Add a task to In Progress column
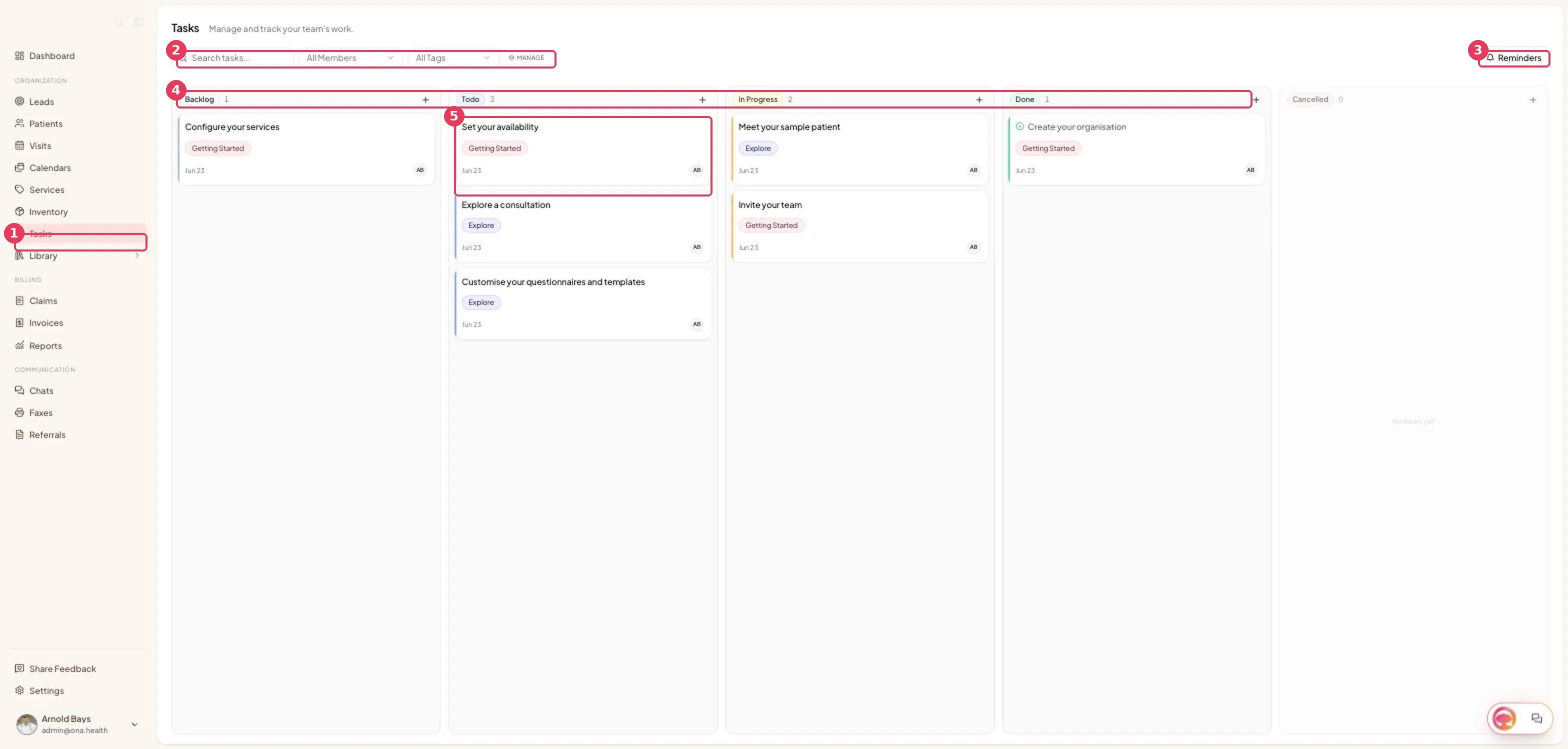Viewport: 1568px width, 749px height. pyautogui.click(x=979, y=100)
